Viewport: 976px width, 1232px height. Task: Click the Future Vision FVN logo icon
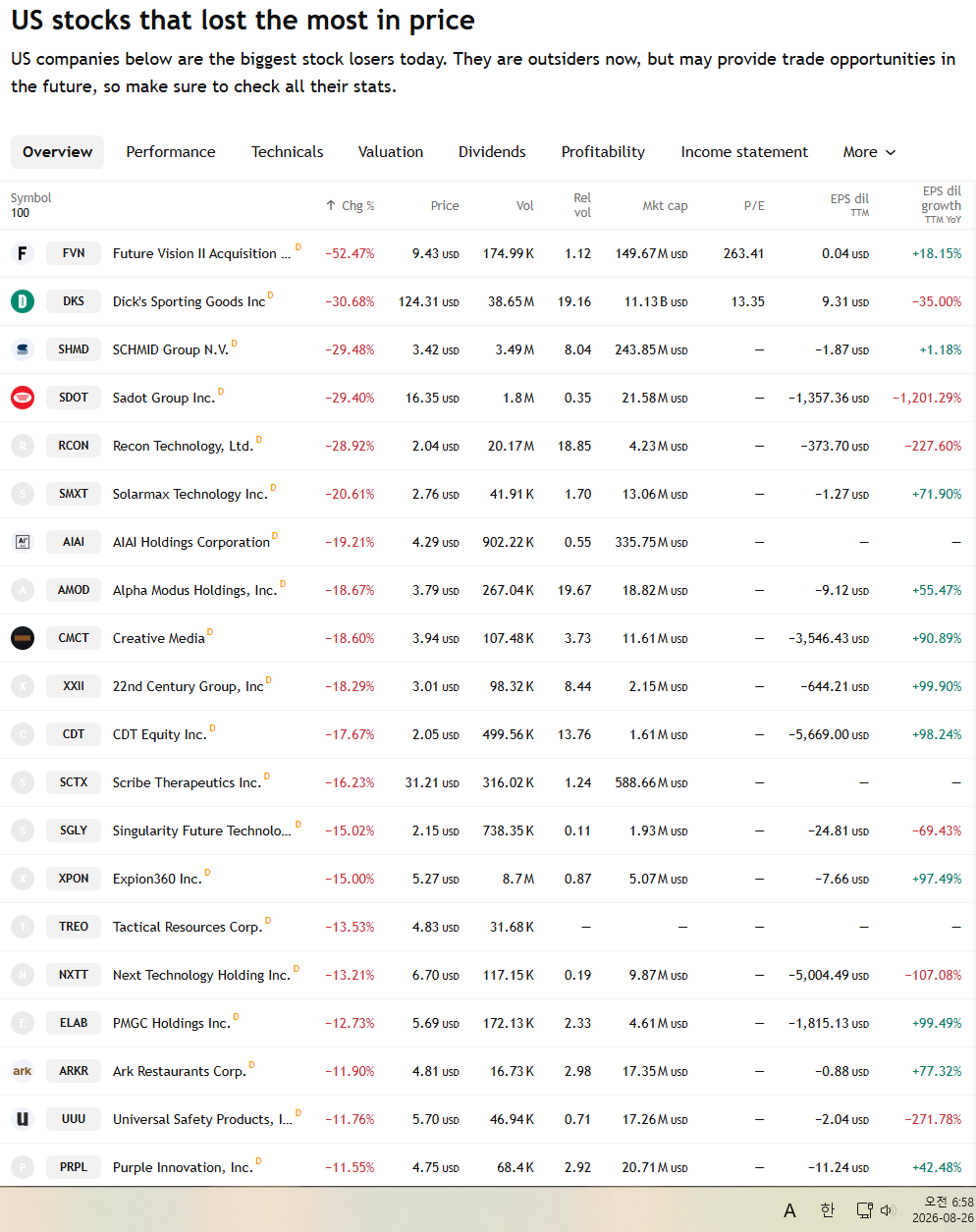[23, 253]
